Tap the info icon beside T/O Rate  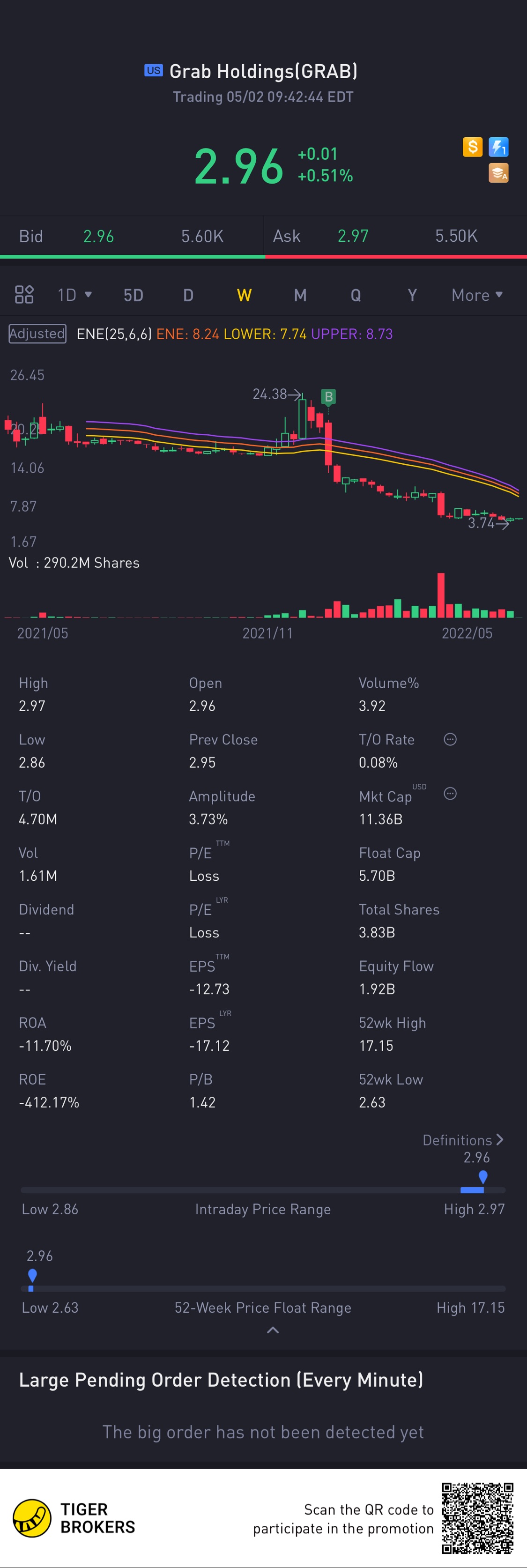(x=450, y=740)
